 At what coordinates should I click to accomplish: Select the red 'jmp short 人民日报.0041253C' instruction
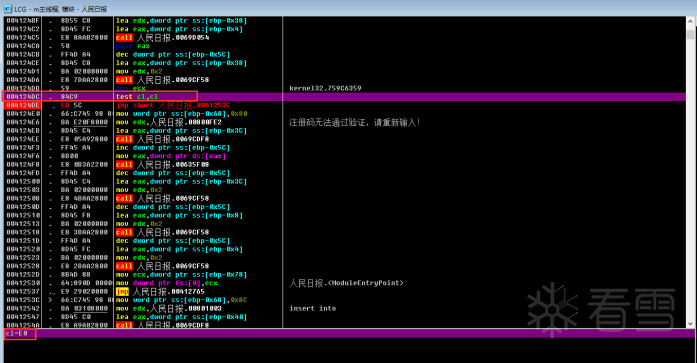tap(173, 105)
